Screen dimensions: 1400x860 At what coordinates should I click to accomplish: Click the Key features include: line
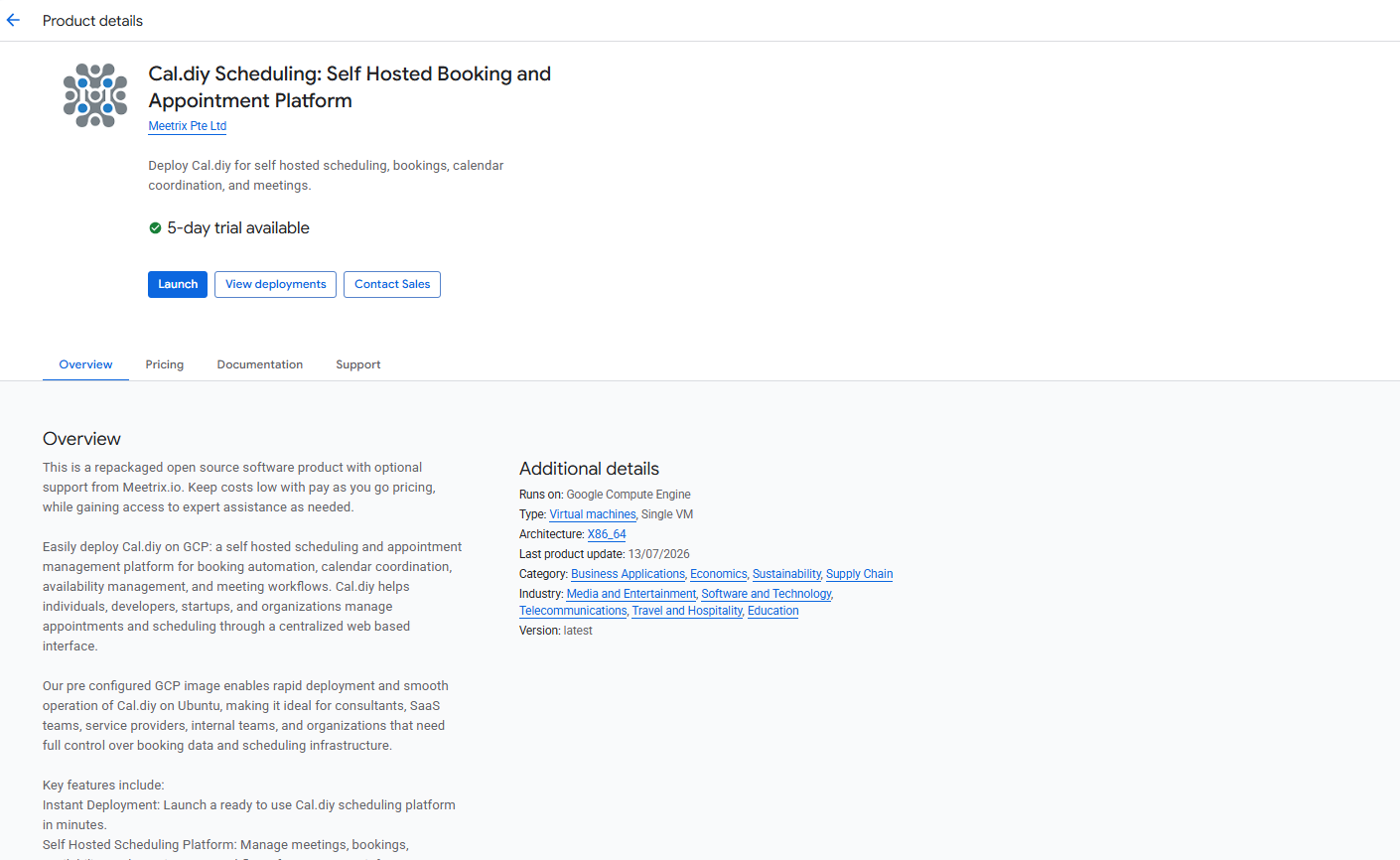(x=103, y=786)
